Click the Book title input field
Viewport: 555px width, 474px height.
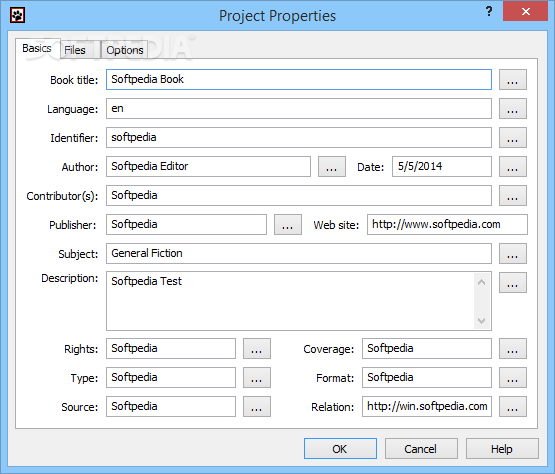tap(299, 79)
